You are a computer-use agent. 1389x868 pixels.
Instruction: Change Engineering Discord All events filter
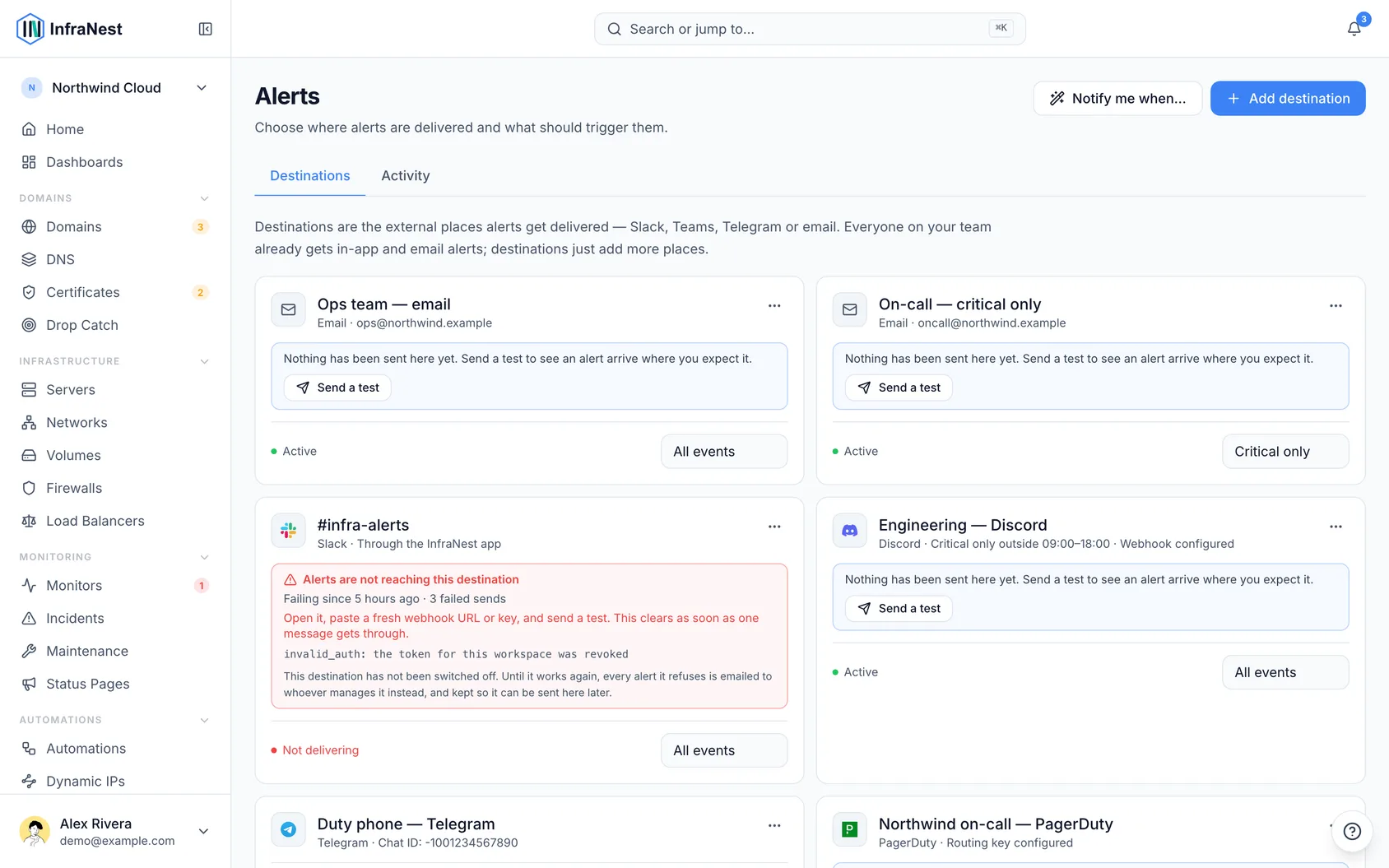1285,672
